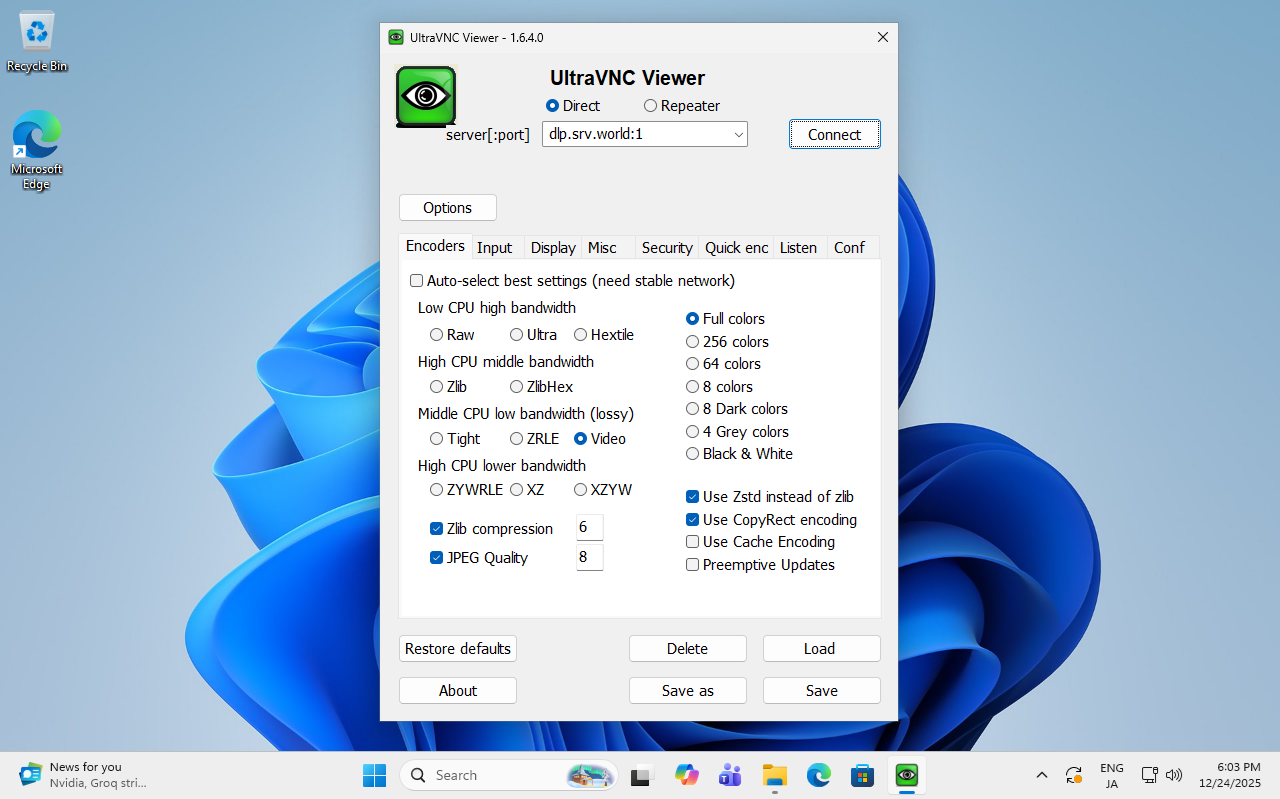Switch to the Security tab
Image resolution: width=1280 pixels, height=799 pixels.
(x=666, y=247)
